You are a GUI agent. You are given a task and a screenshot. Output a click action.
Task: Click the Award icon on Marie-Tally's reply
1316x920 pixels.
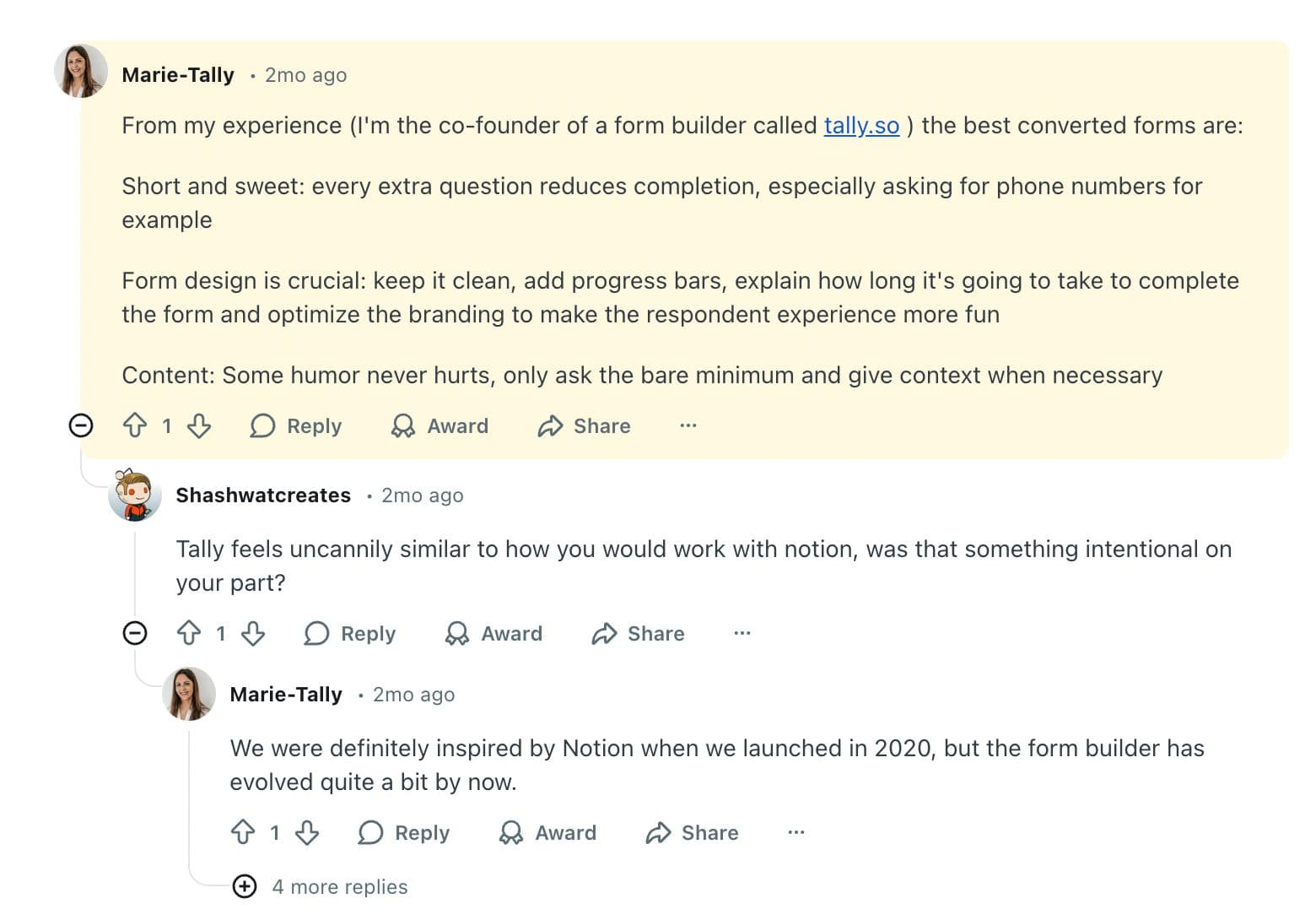(x=511, y=833)
